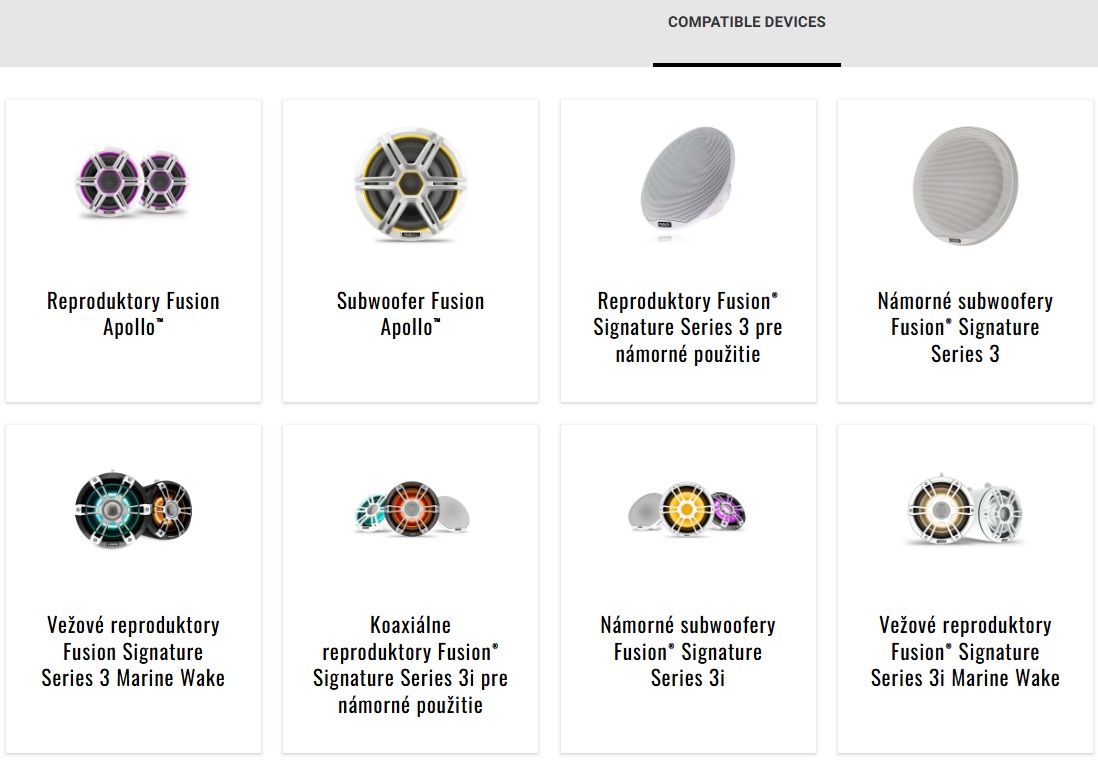Click the Signature Series 3 subwoofer image
Image resolution: width=1098 pixels, height=761 pixels.
965,186
